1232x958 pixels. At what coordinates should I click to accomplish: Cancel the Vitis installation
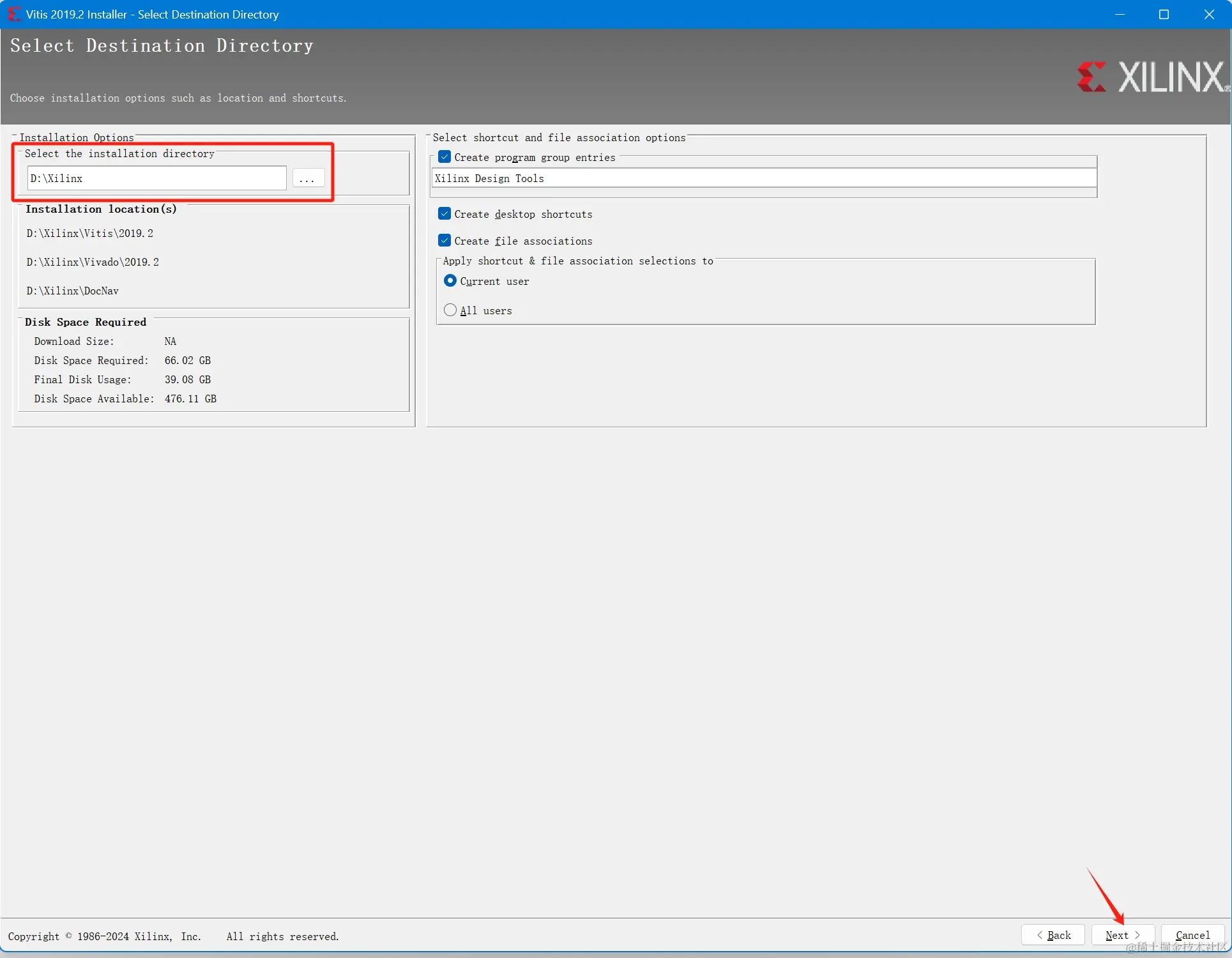tap(1192, 935)
